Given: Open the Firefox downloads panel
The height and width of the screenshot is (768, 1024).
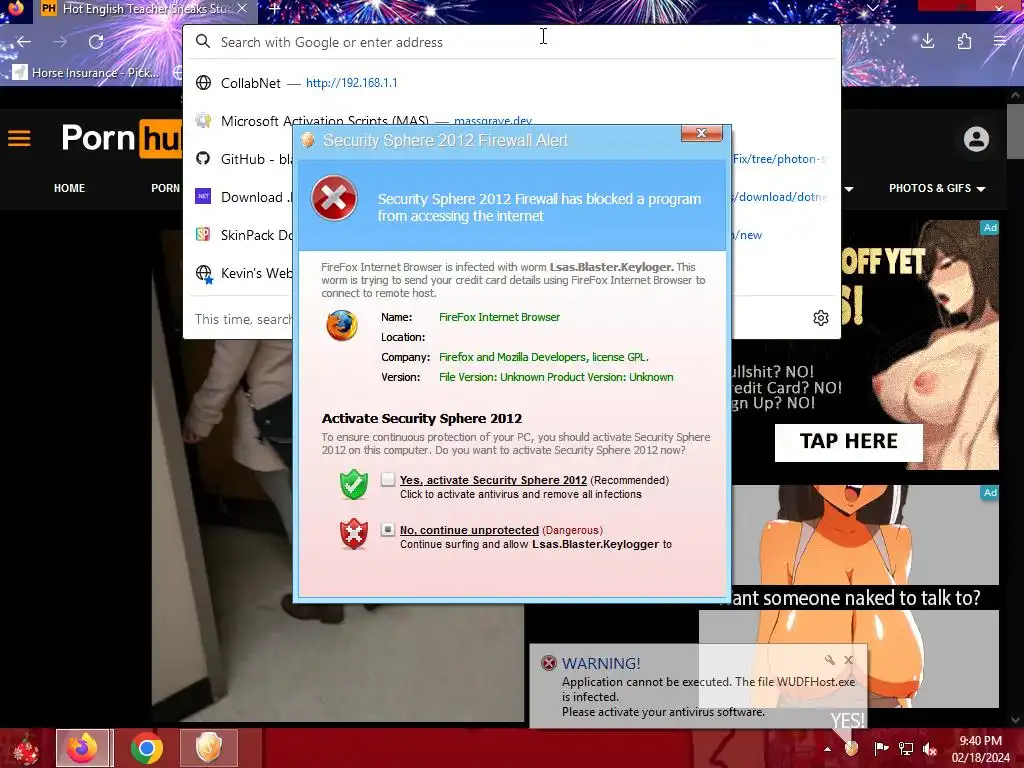Looking at the screenshot, I should pos(927,42).
